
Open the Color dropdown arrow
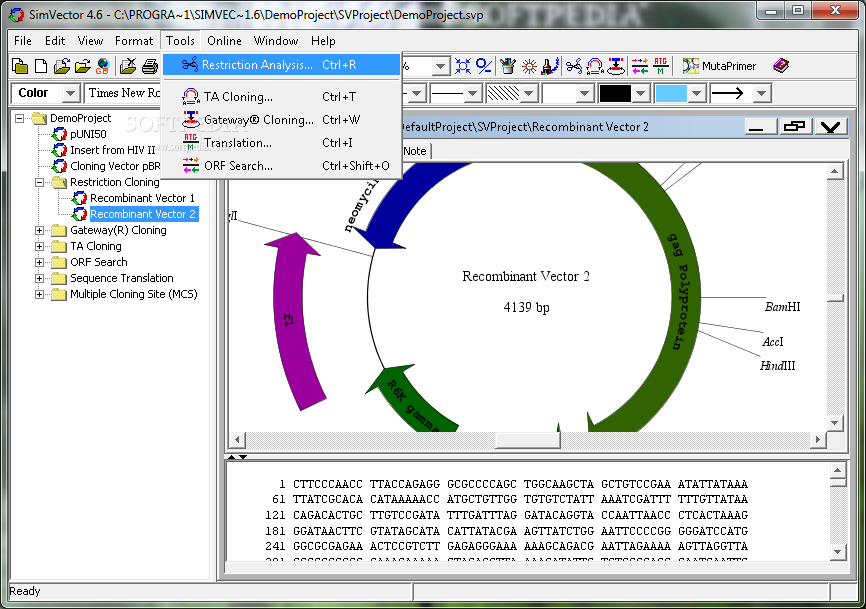70,93
